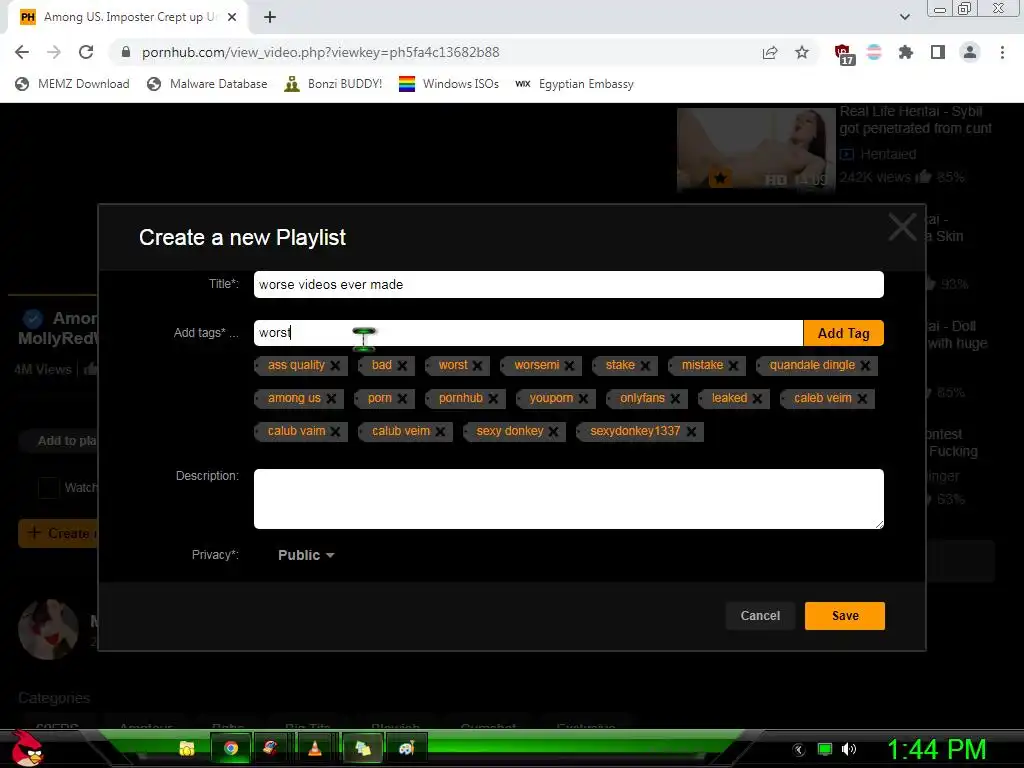Click the 1:44 PM taskbar clock
The width and height of the screenshot is (1024, 768).
click(936, 750)
